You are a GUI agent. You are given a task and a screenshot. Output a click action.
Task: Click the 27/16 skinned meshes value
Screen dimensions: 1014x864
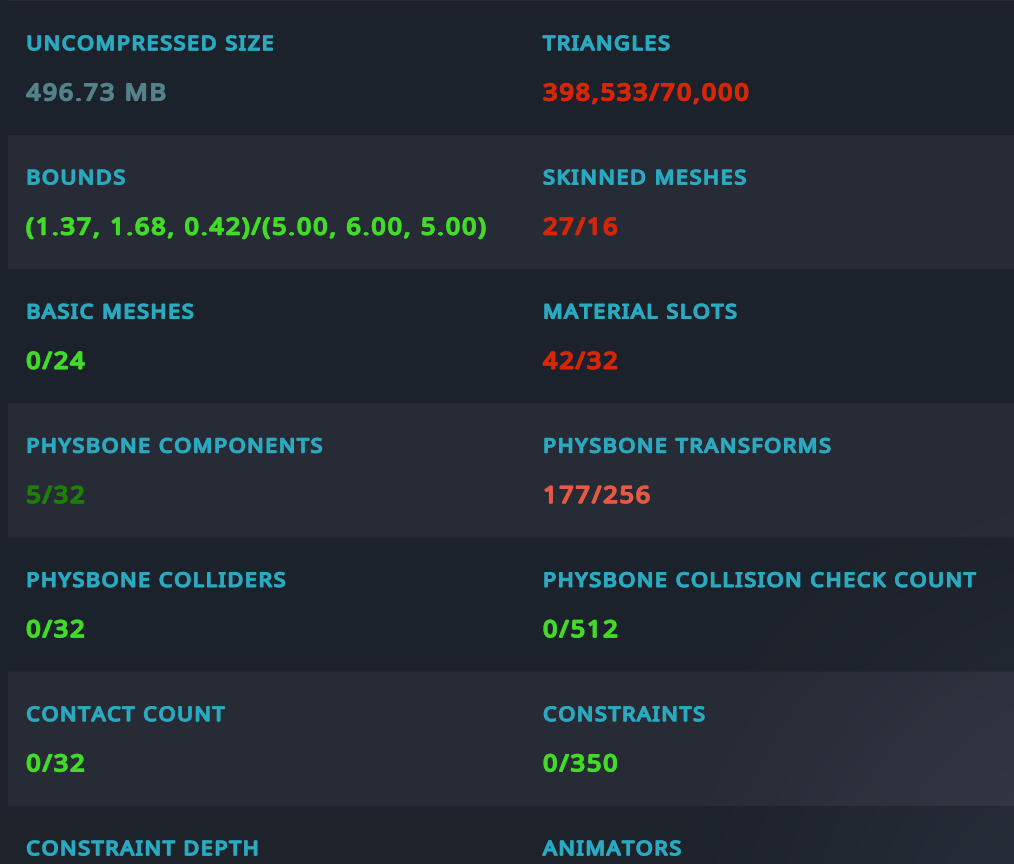coord(580,227)
